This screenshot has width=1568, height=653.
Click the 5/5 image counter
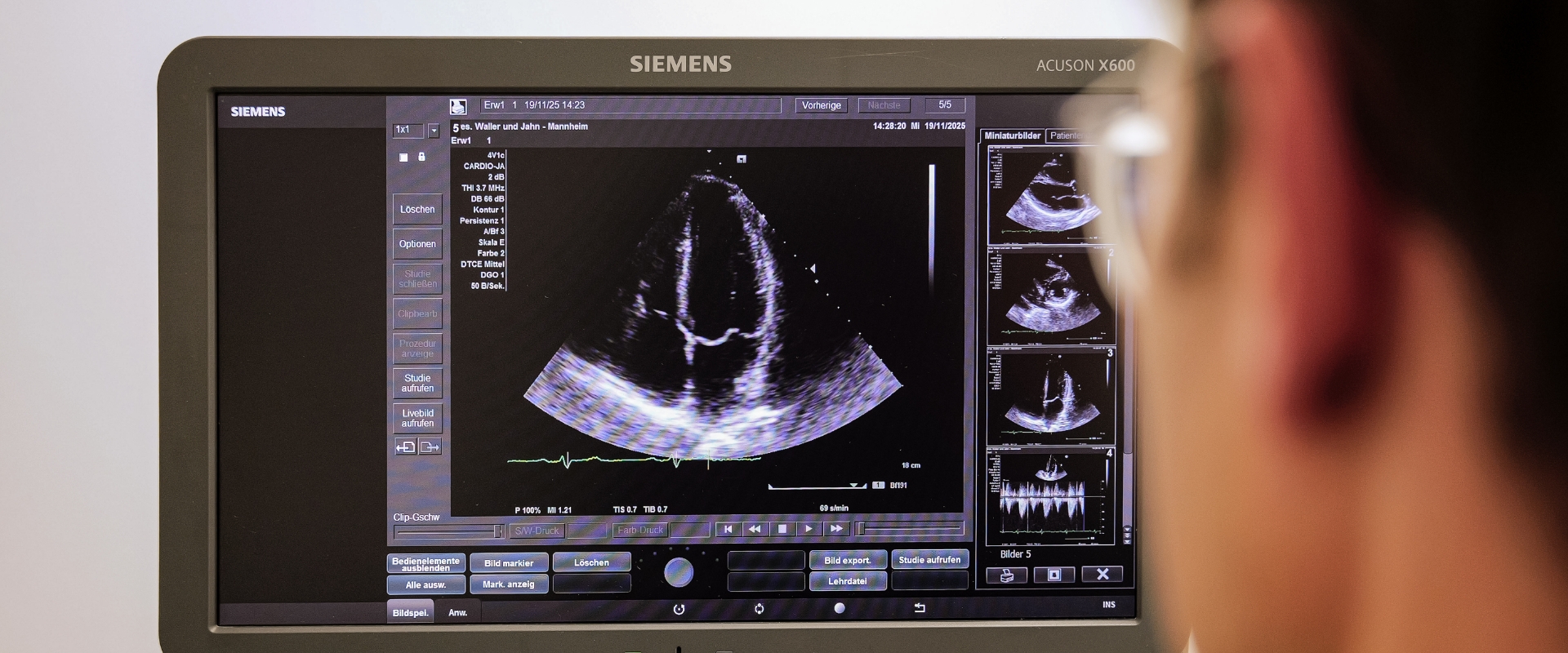coord(945,105)
